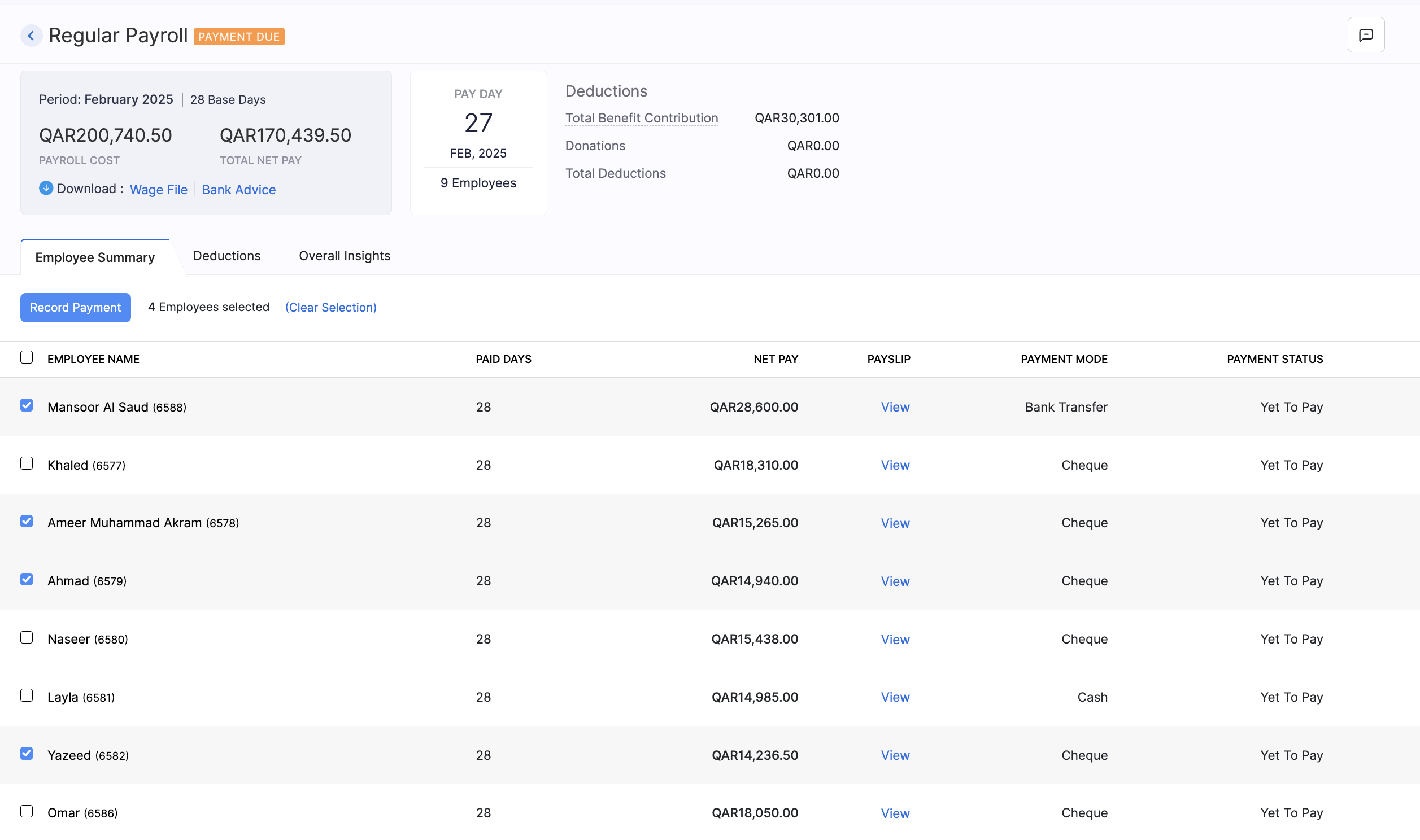Screen dimensions: 1420x840
Task: Toggle the select-all checkbox in table header
Action: [x=27, y=357]
